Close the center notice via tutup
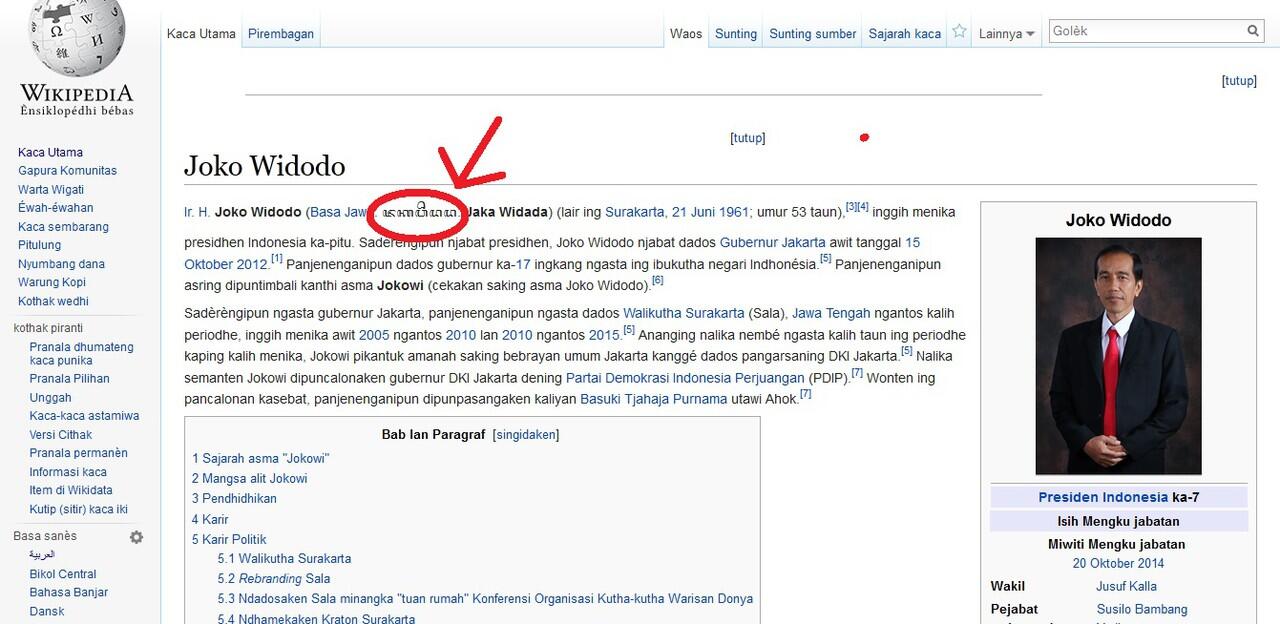The height and width of the screenshot is (624, 1280). tap(747, 138)
